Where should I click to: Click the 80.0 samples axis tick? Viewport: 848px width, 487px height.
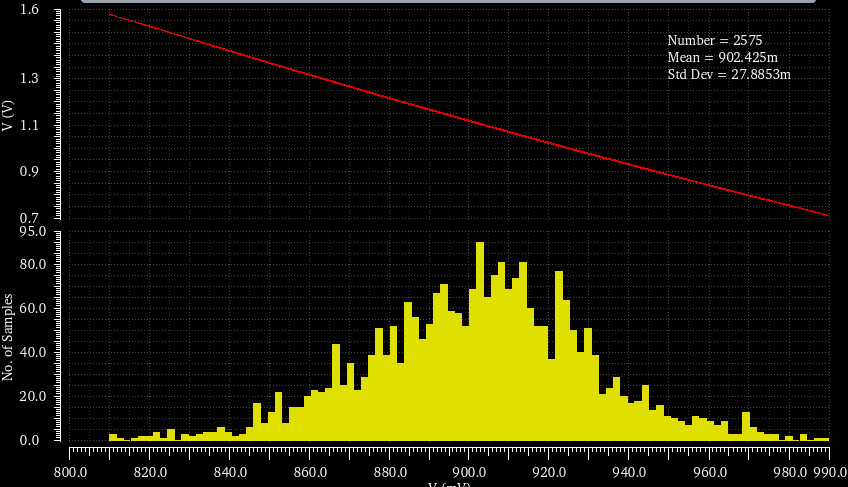click(33, 265)
